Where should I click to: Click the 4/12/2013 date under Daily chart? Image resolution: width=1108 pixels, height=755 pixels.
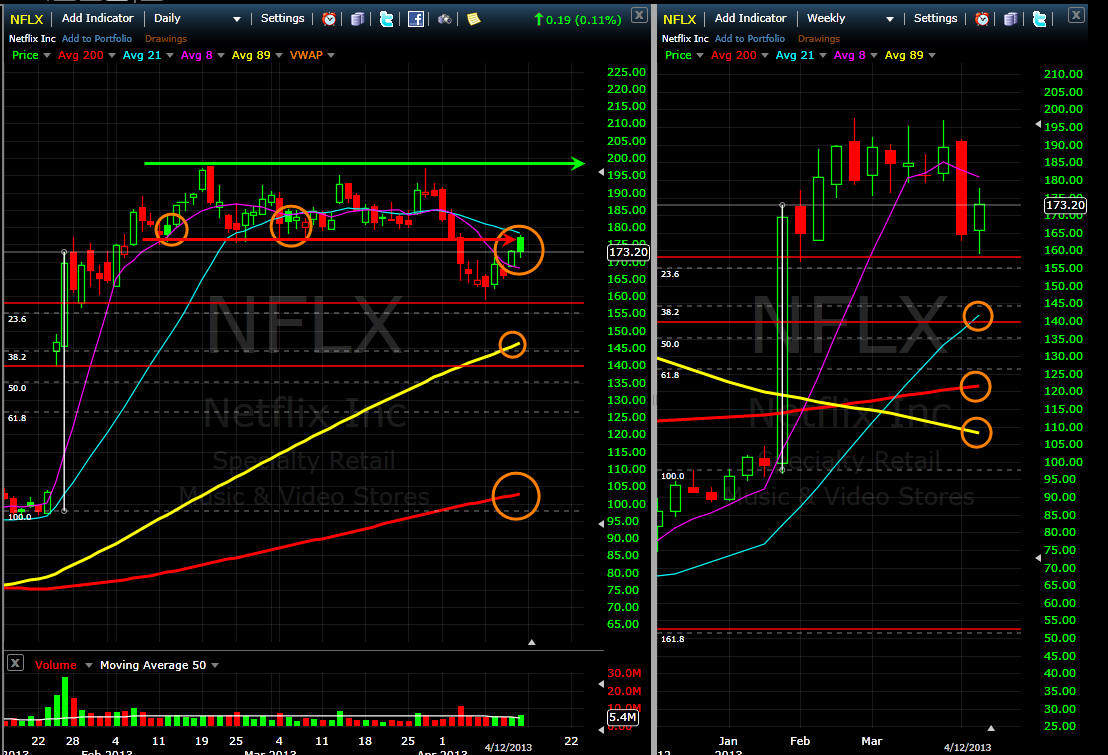coord(508,747)
